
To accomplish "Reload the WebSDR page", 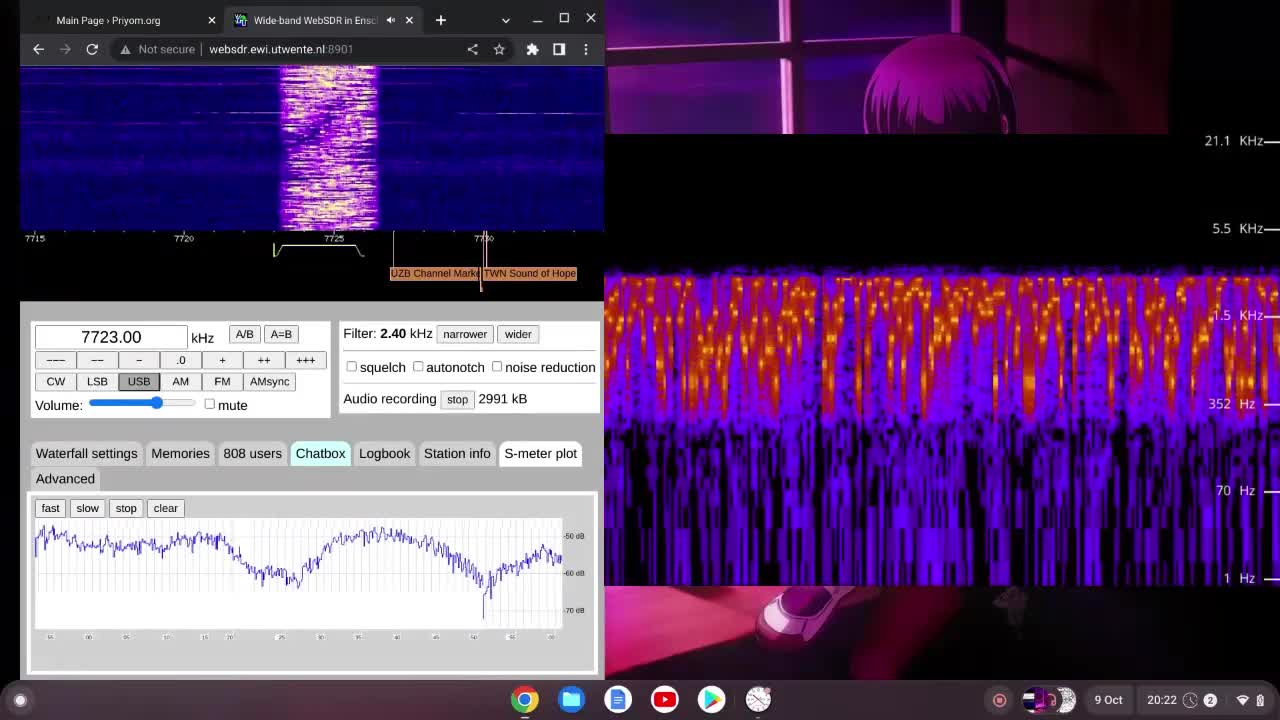I will point(92,49).
